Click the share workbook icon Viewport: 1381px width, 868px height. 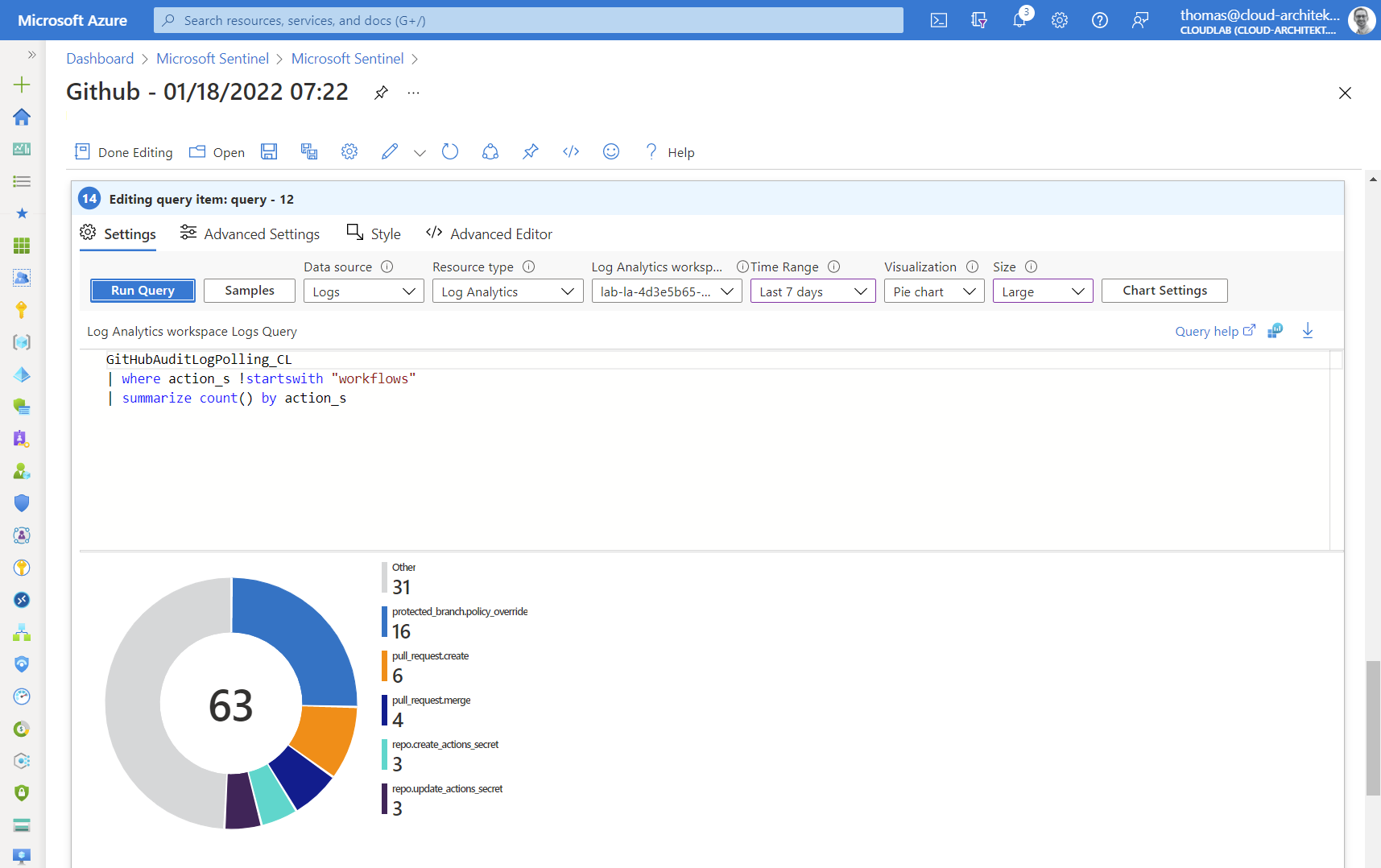click(x=490, y=151)
